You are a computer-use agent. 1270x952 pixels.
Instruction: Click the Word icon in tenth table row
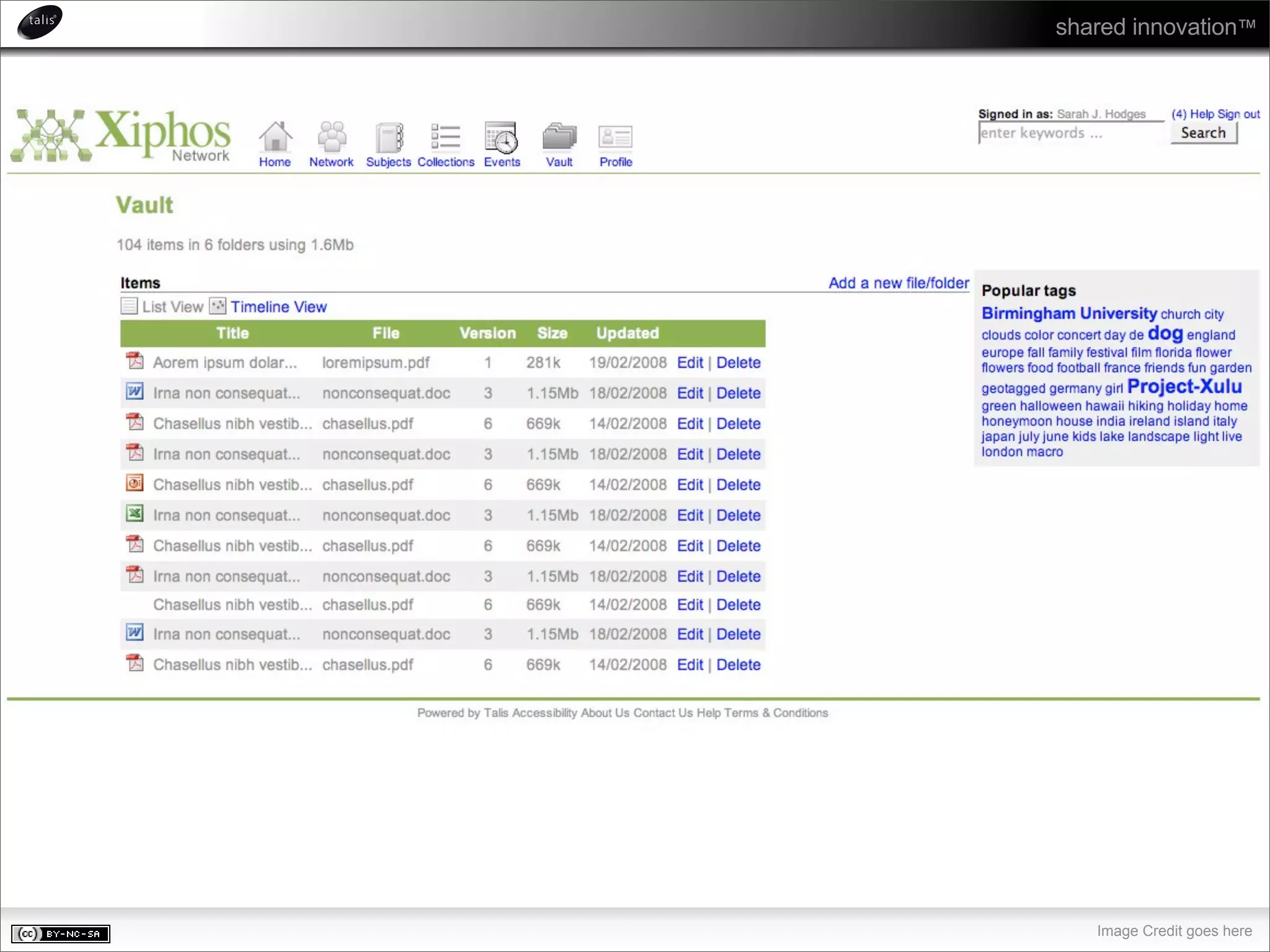(x=135, y=632)
